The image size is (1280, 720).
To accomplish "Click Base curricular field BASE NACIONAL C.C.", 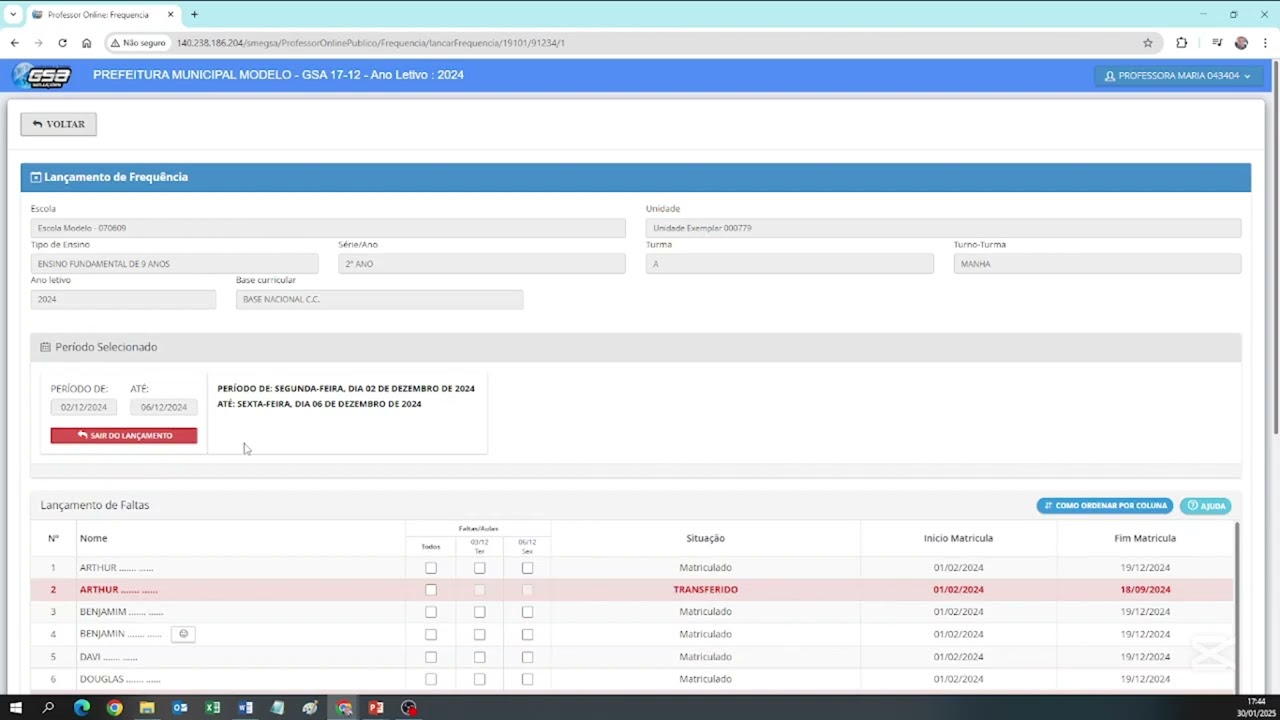I will [x=379, y=299].
